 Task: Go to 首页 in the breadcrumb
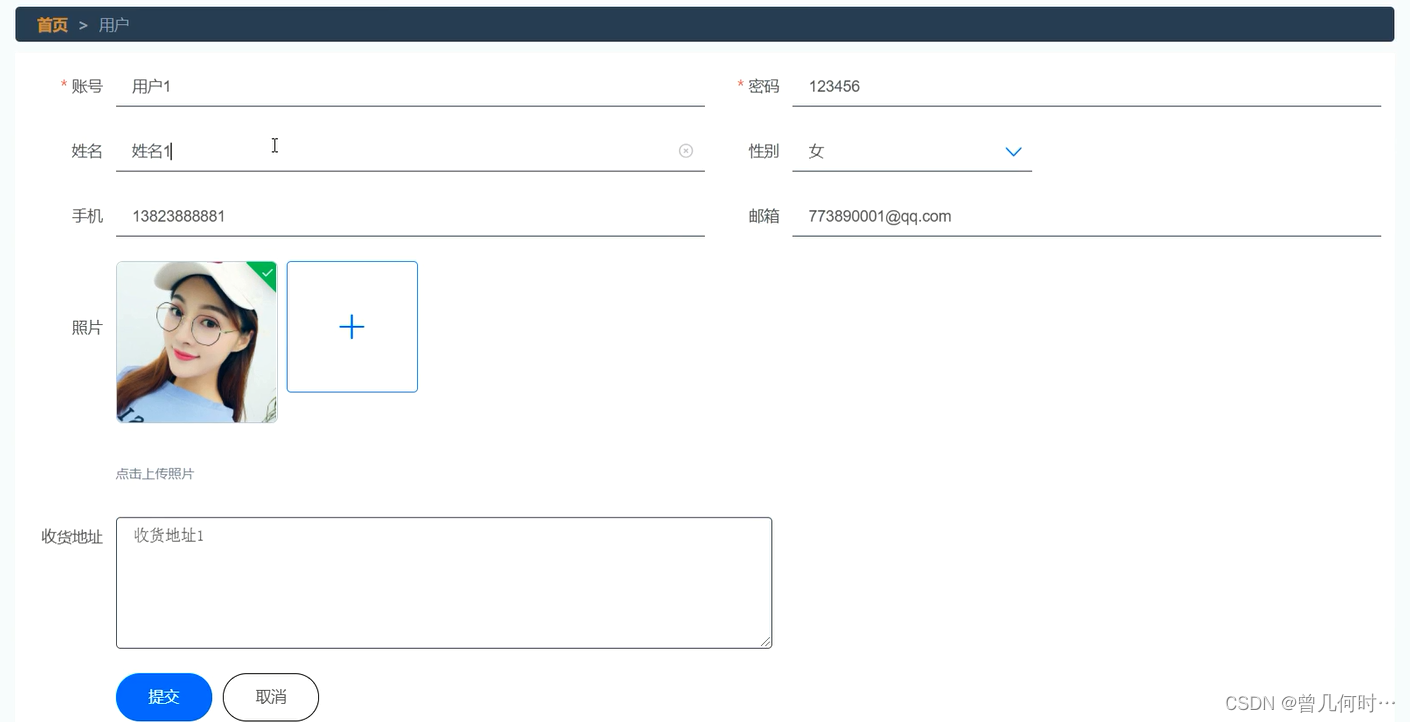pyautogui.click(x=52, y=25)
